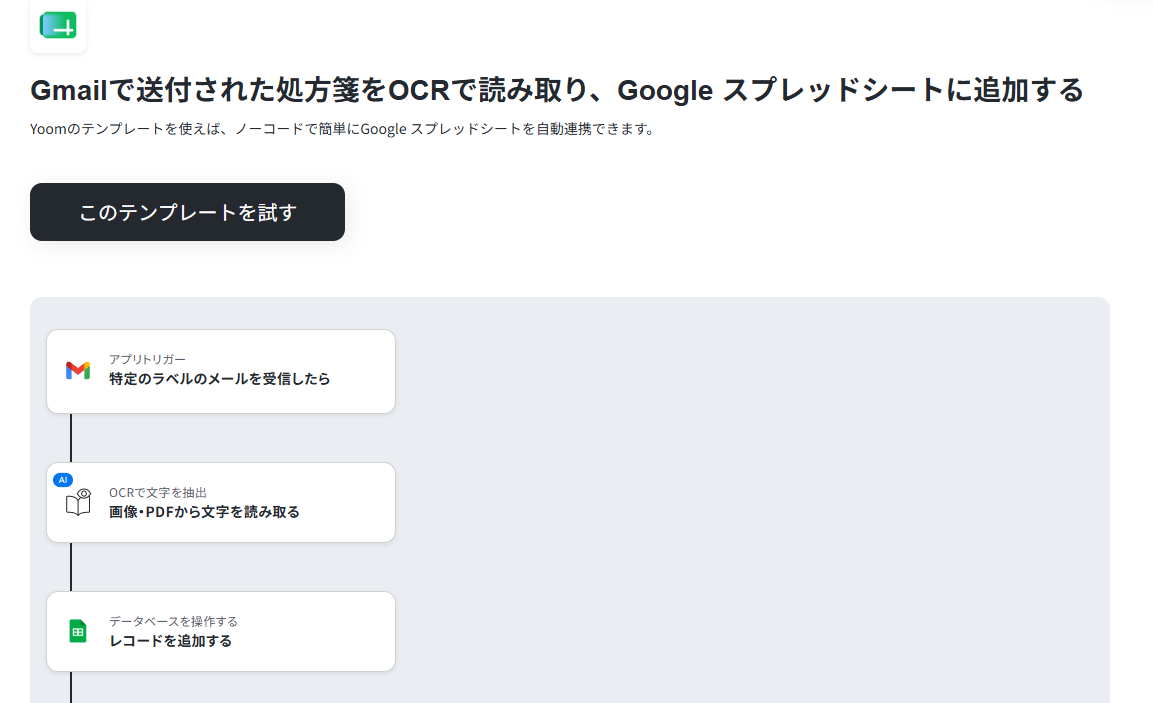The image size is (1153, 703).
Task: Open the 特定のラベルのメールを受信したら trigger step
Action: pyautogui.click(x=221, y=371)
